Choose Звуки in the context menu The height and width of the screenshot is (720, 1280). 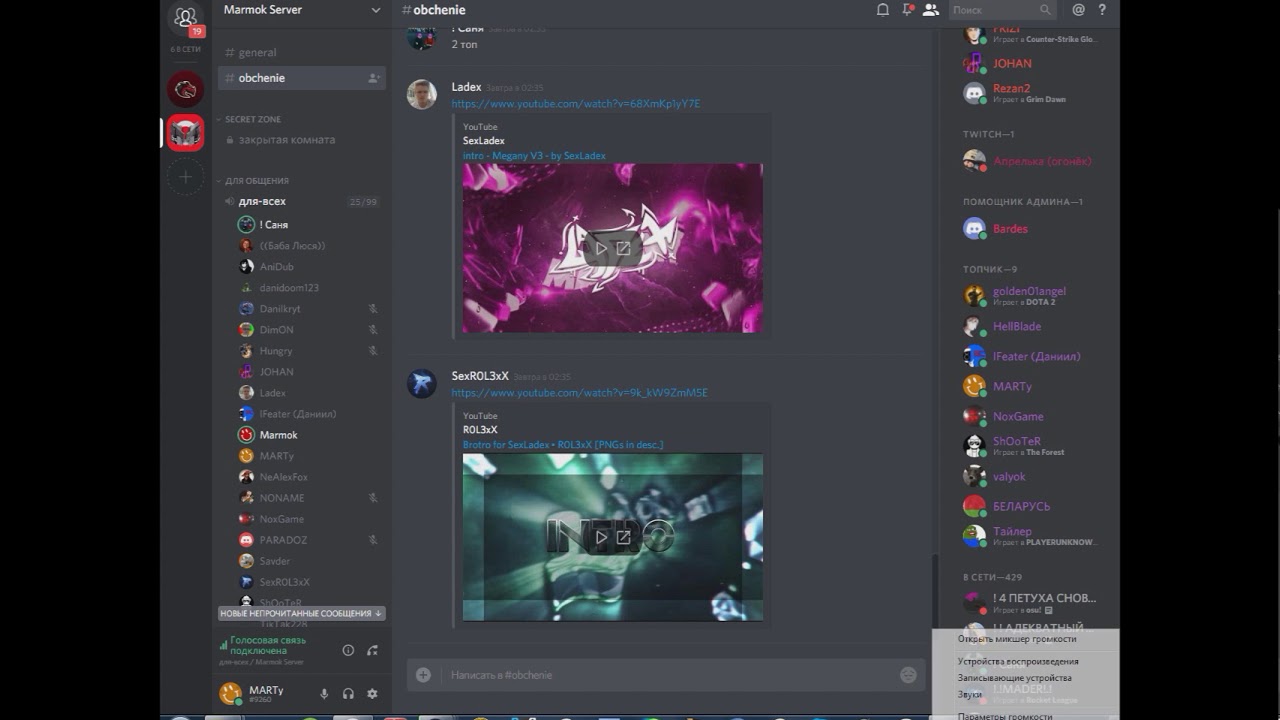coord(970,694)
